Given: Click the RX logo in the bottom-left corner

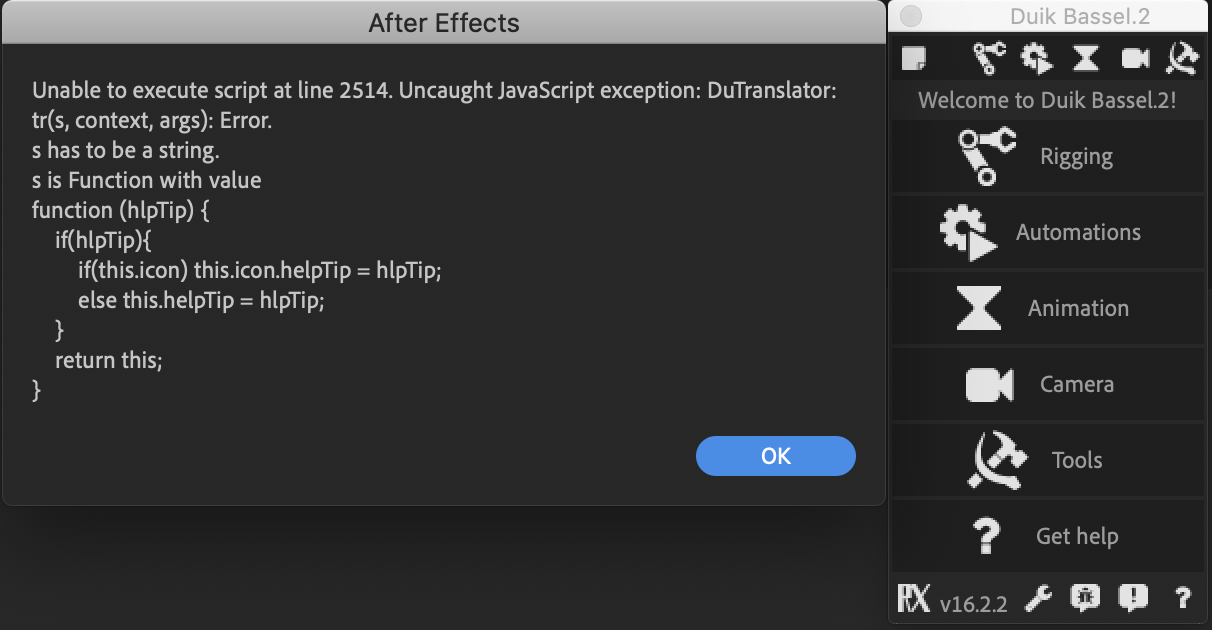Looking at the screenshot, I should 911,600.
